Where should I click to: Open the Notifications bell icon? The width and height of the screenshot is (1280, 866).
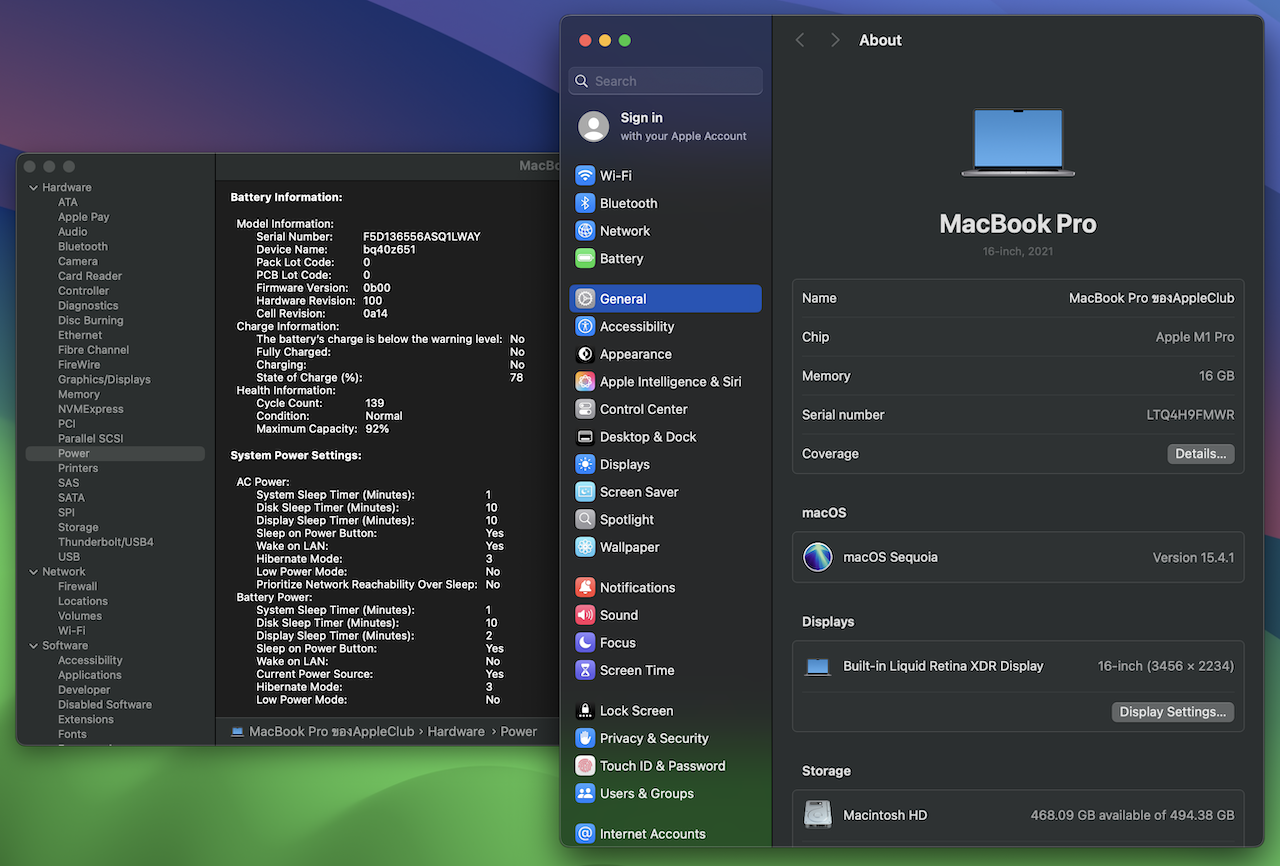(x=585, y=588)
